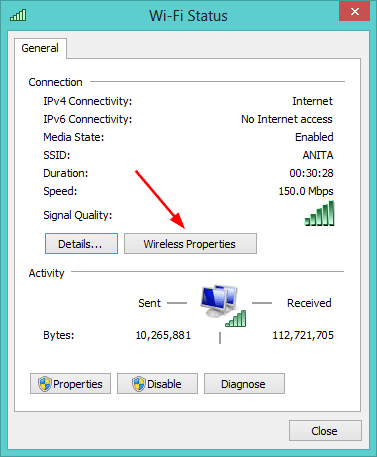Open the General tab
The width and height of the screenshot is (377, 457).
40,48
